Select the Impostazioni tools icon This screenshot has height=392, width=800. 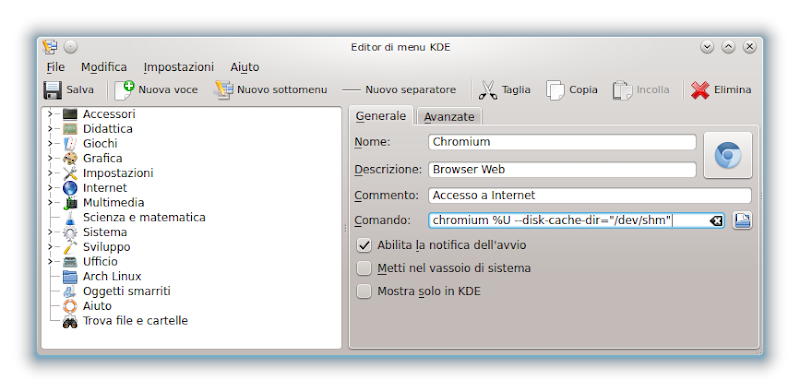point(70,173)
